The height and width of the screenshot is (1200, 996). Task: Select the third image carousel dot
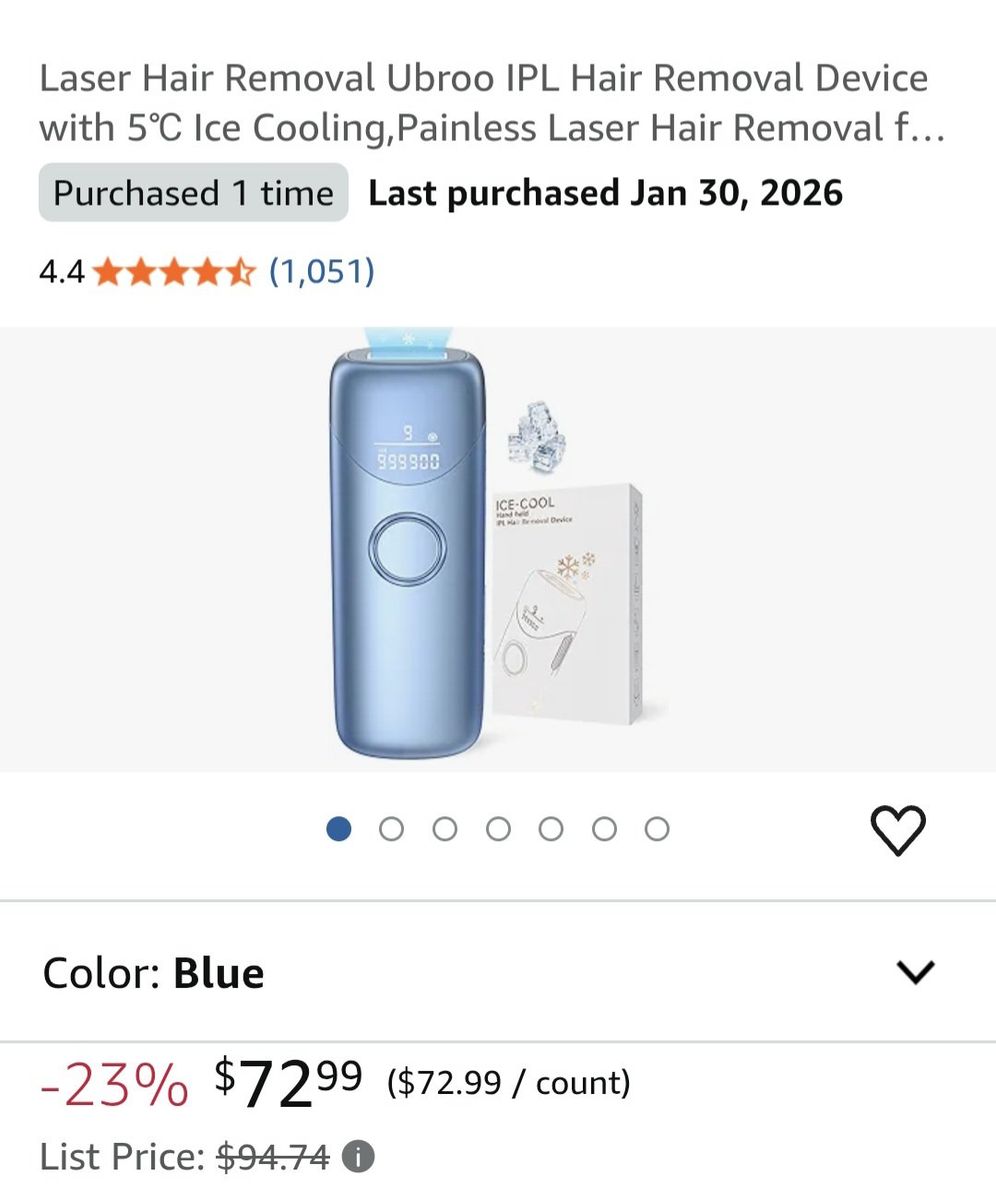445,829
